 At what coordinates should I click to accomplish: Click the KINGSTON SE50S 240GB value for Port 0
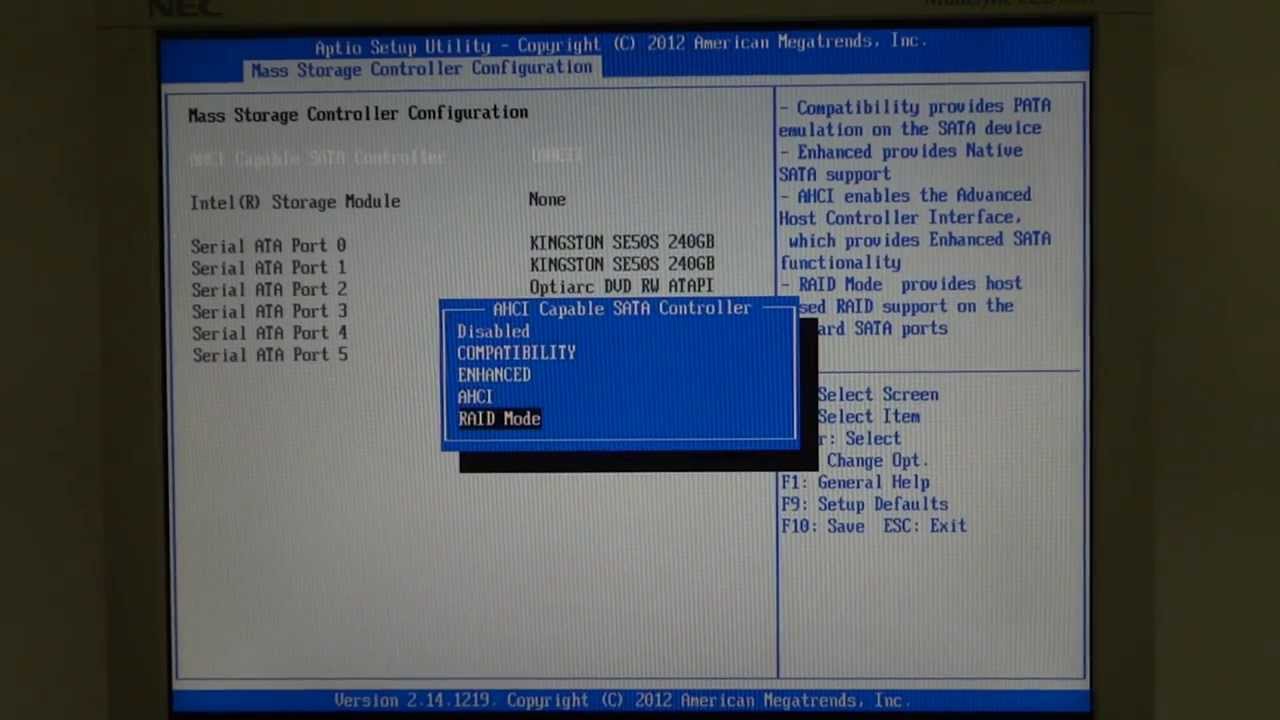click(x=622, y=242)
